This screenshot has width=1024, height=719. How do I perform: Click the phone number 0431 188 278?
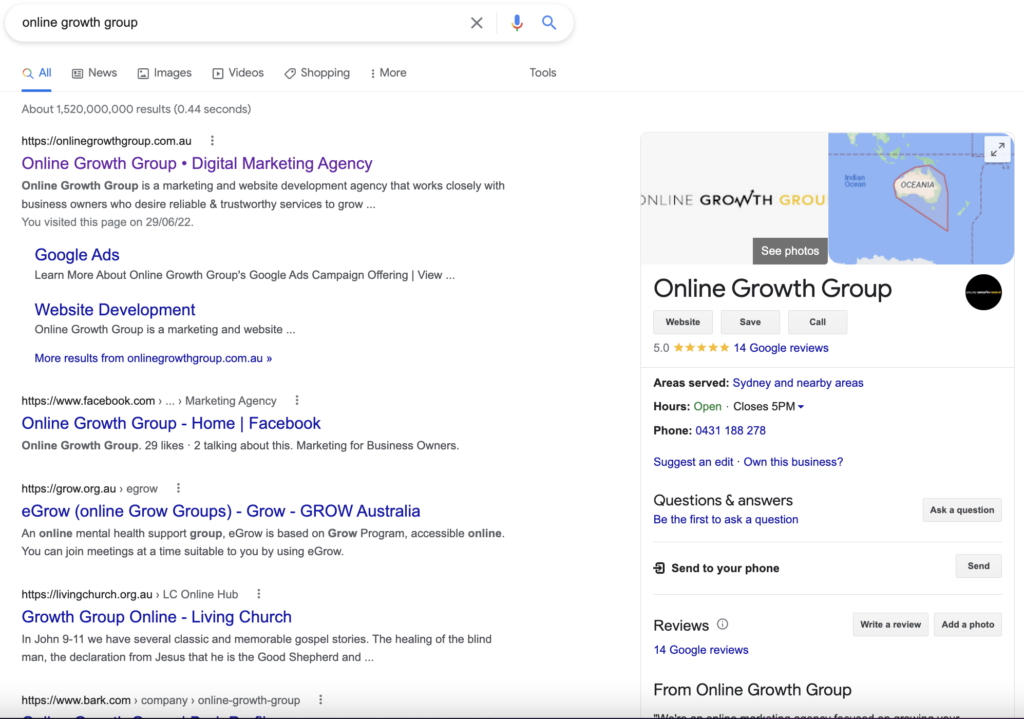(730, 430)
